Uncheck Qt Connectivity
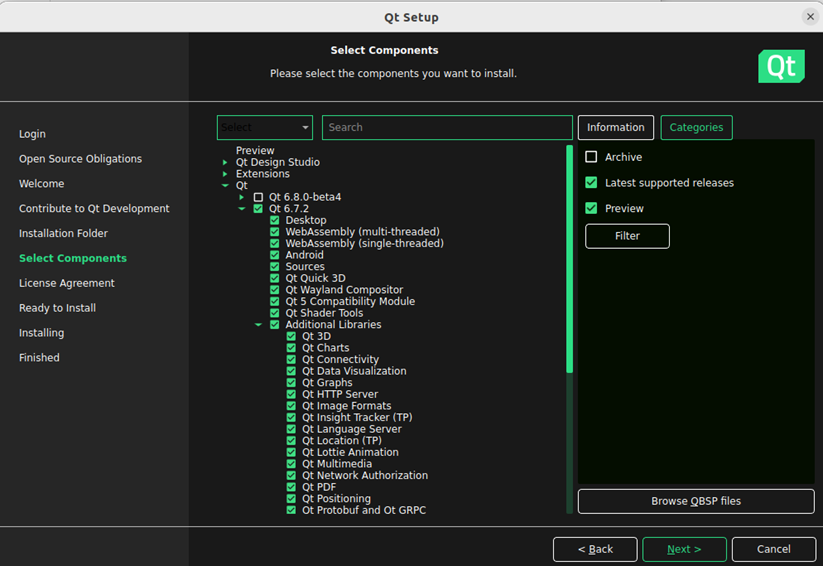823x566 pixels. click(x=291, y=360)
